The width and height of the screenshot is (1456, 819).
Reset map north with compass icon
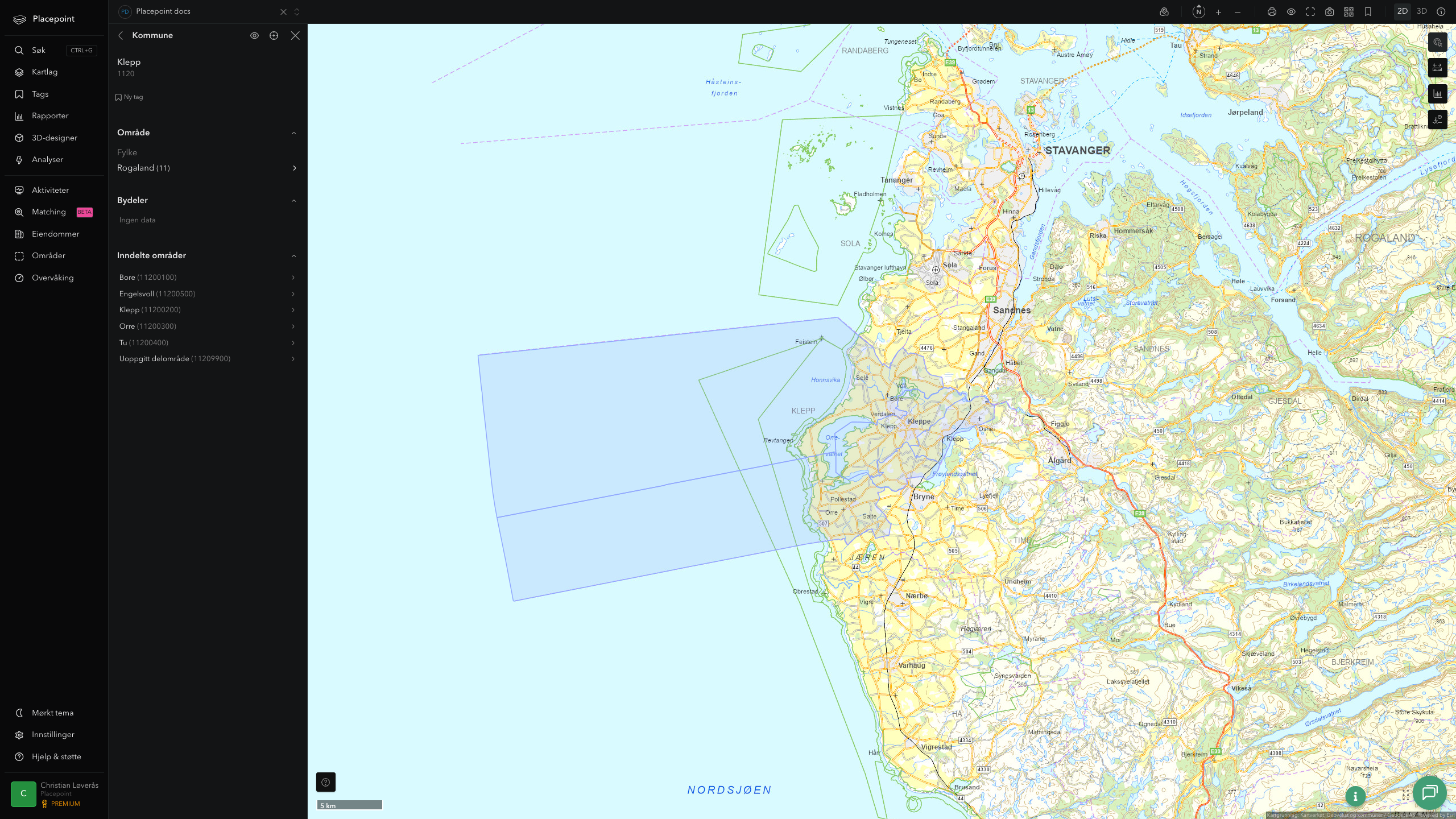click(x=1198, y=12)
